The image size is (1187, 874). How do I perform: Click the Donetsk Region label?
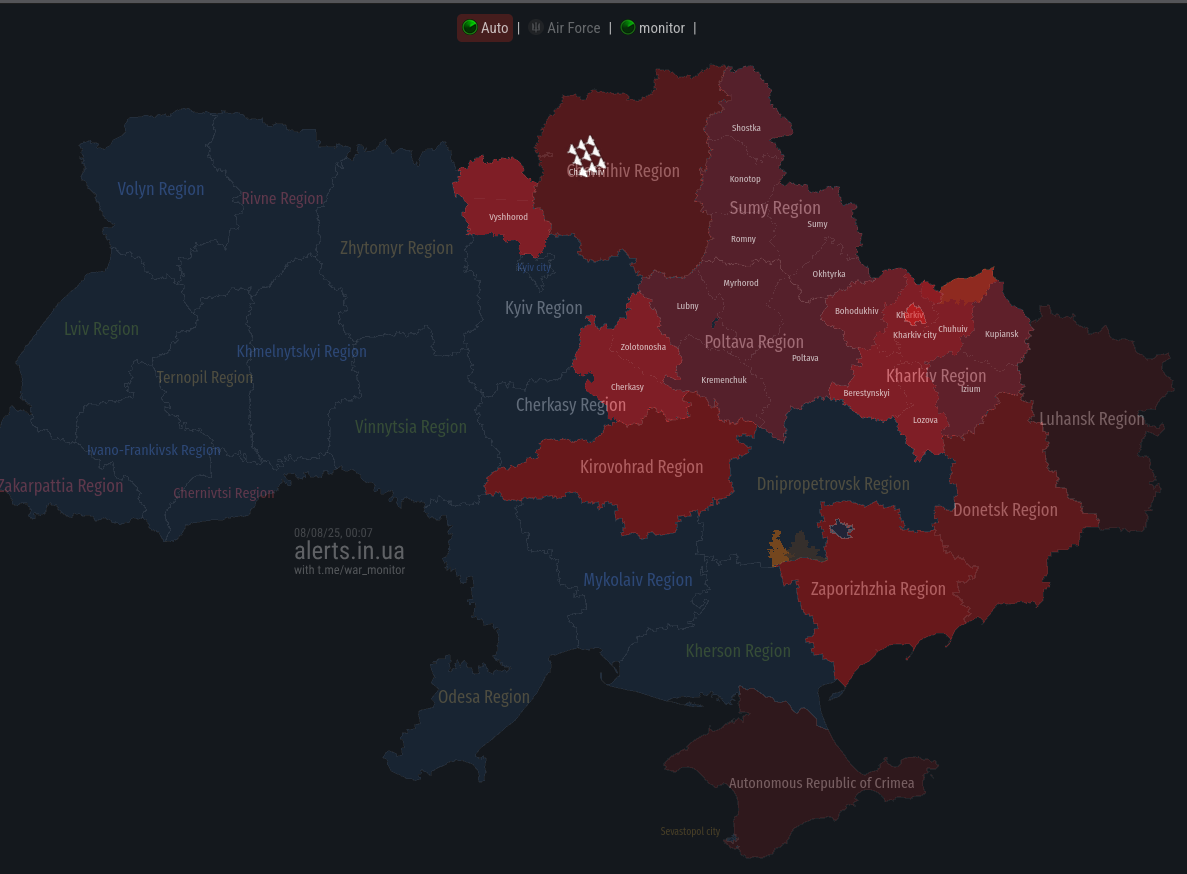(x=1005, y=509)
